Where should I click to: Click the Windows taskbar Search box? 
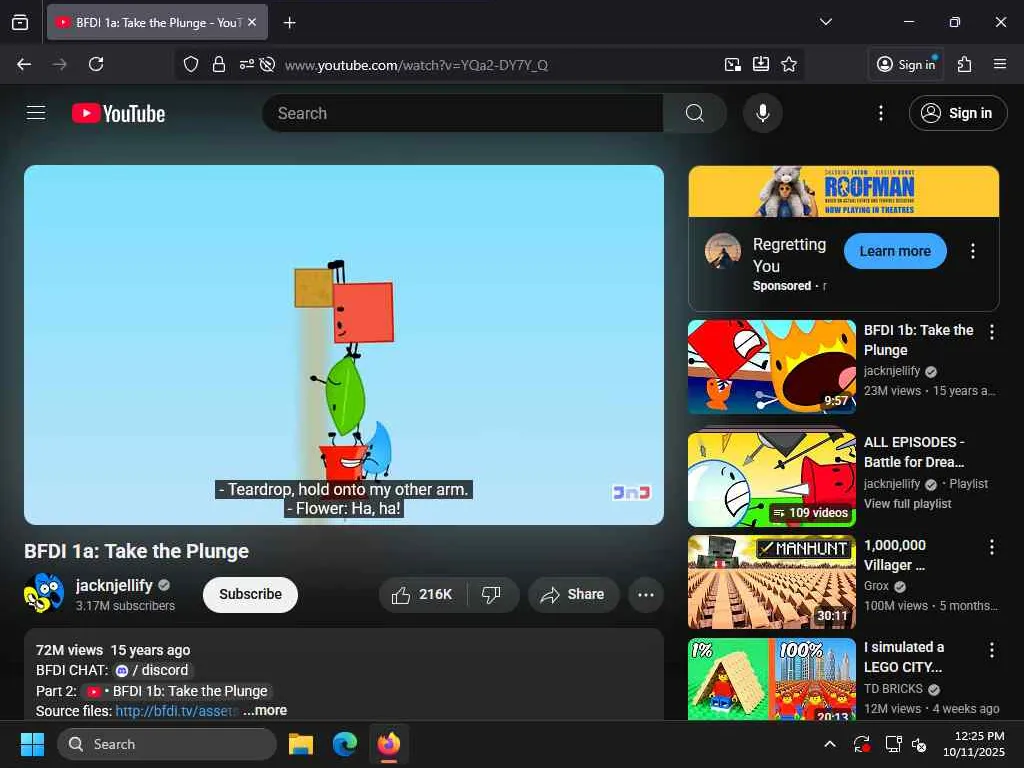click(167, 744)
